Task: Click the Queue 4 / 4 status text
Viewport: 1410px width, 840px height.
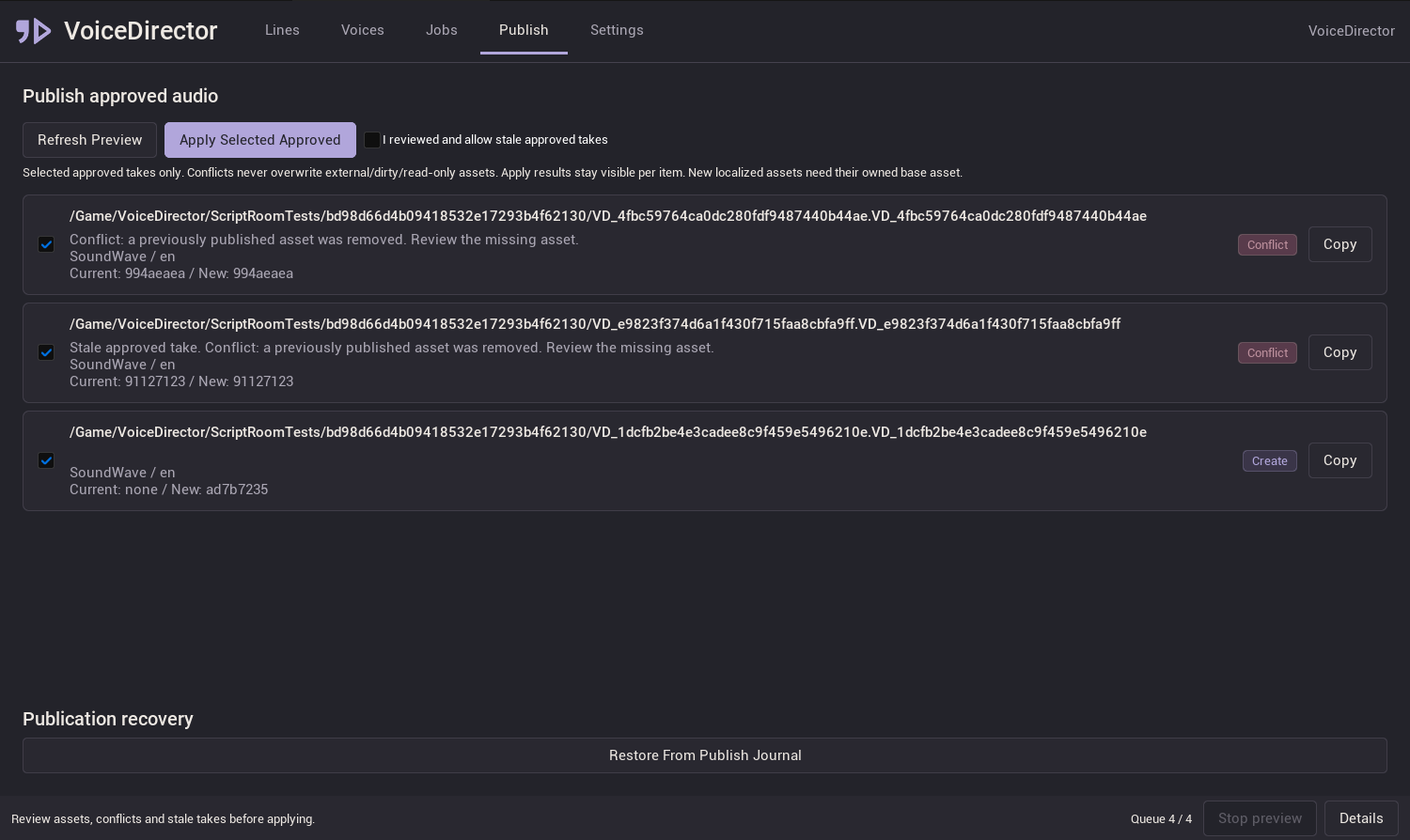Action: coord(1161,819)
